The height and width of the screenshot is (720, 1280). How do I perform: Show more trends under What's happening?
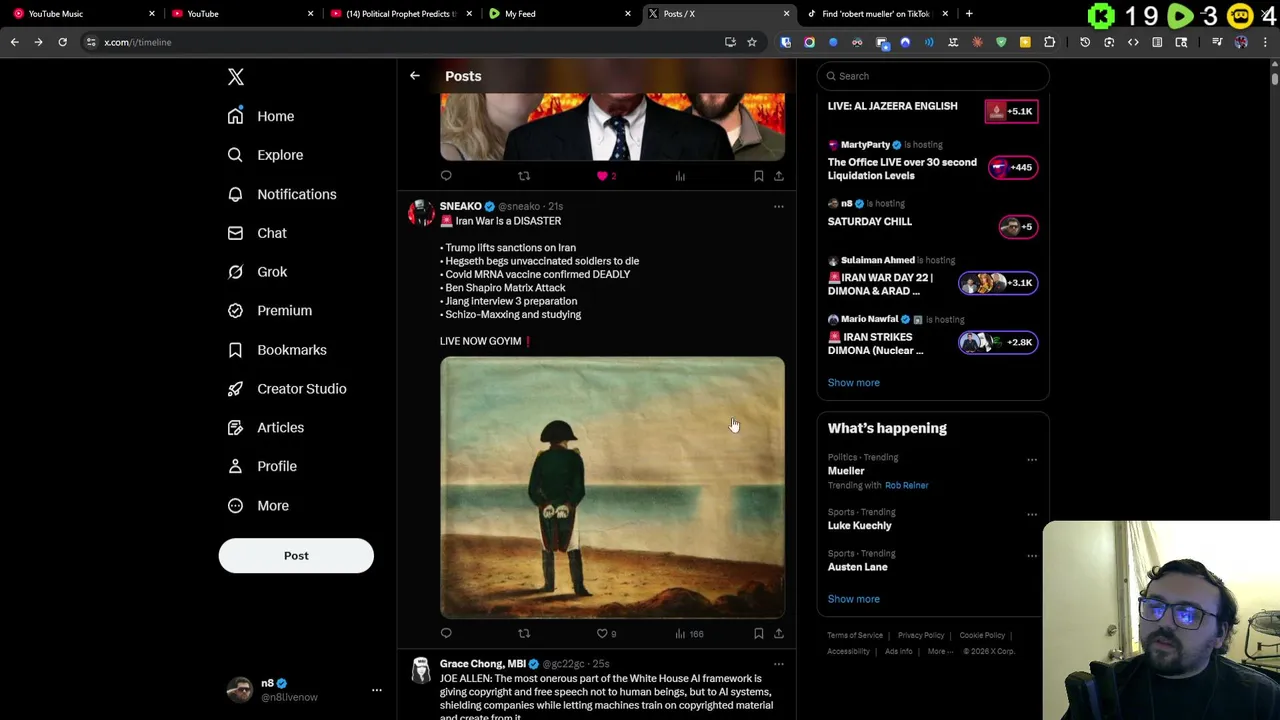click(x=853, y=599)
